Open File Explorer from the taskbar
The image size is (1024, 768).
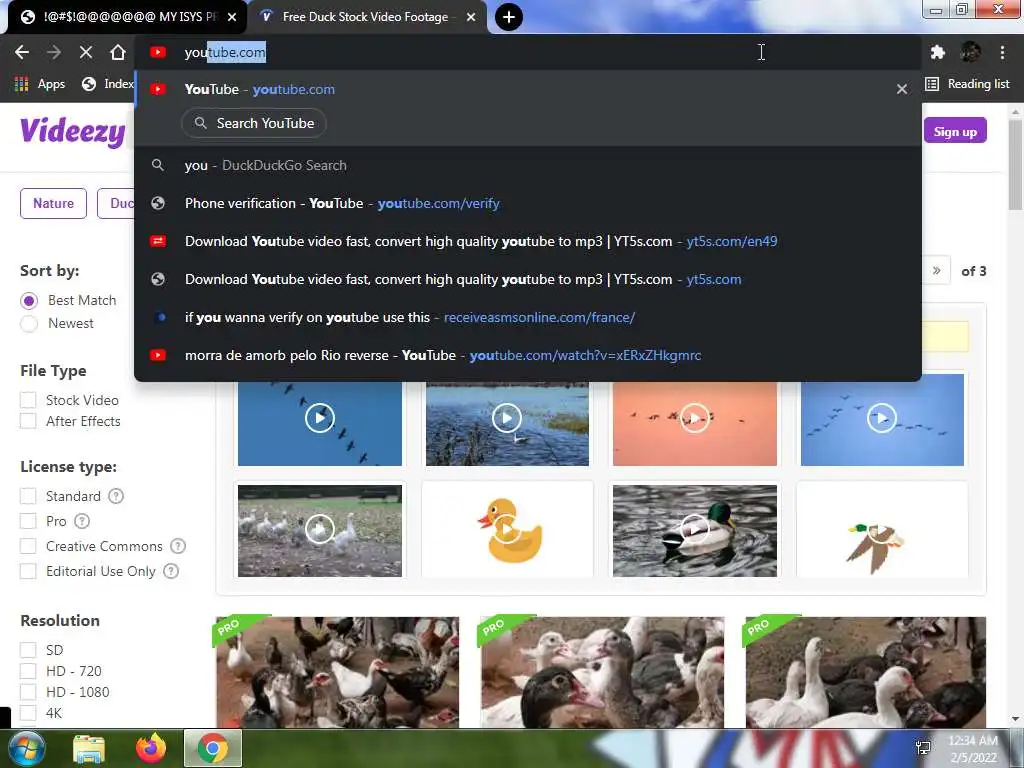(x=89, y=749)
